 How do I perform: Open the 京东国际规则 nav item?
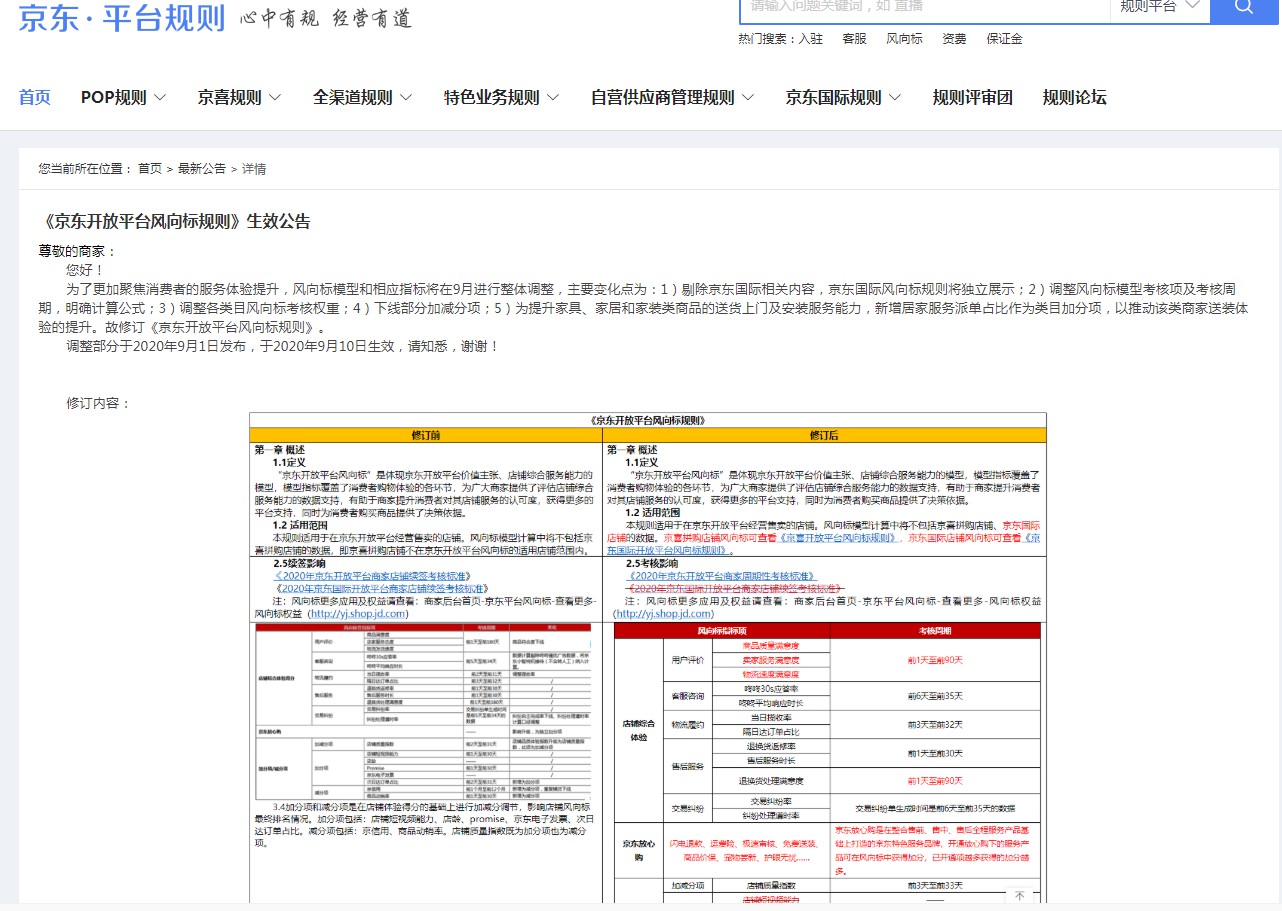click(x=834, y=97)
